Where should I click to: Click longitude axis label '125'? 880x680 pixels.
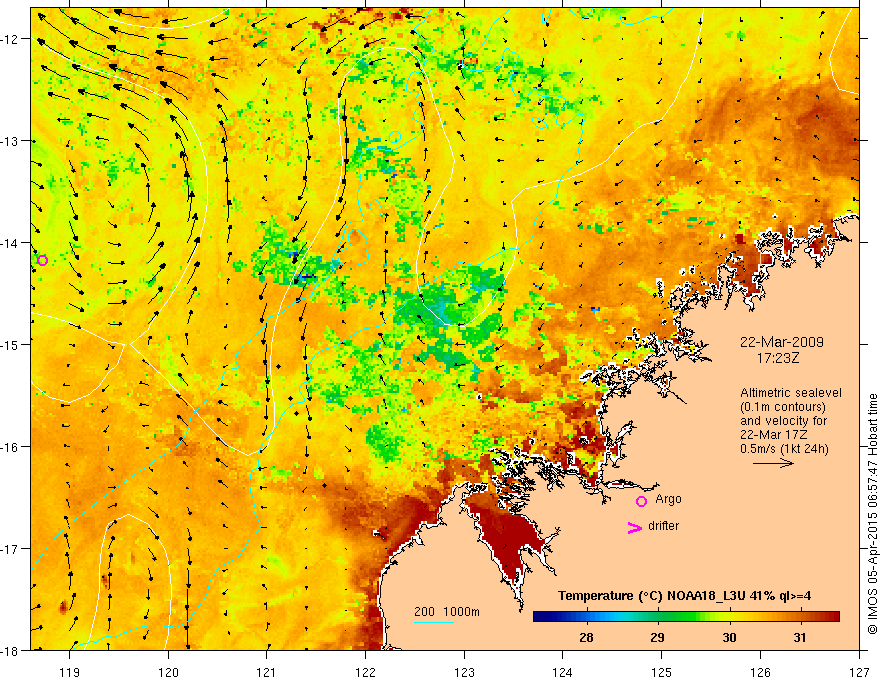click(662, 672)
